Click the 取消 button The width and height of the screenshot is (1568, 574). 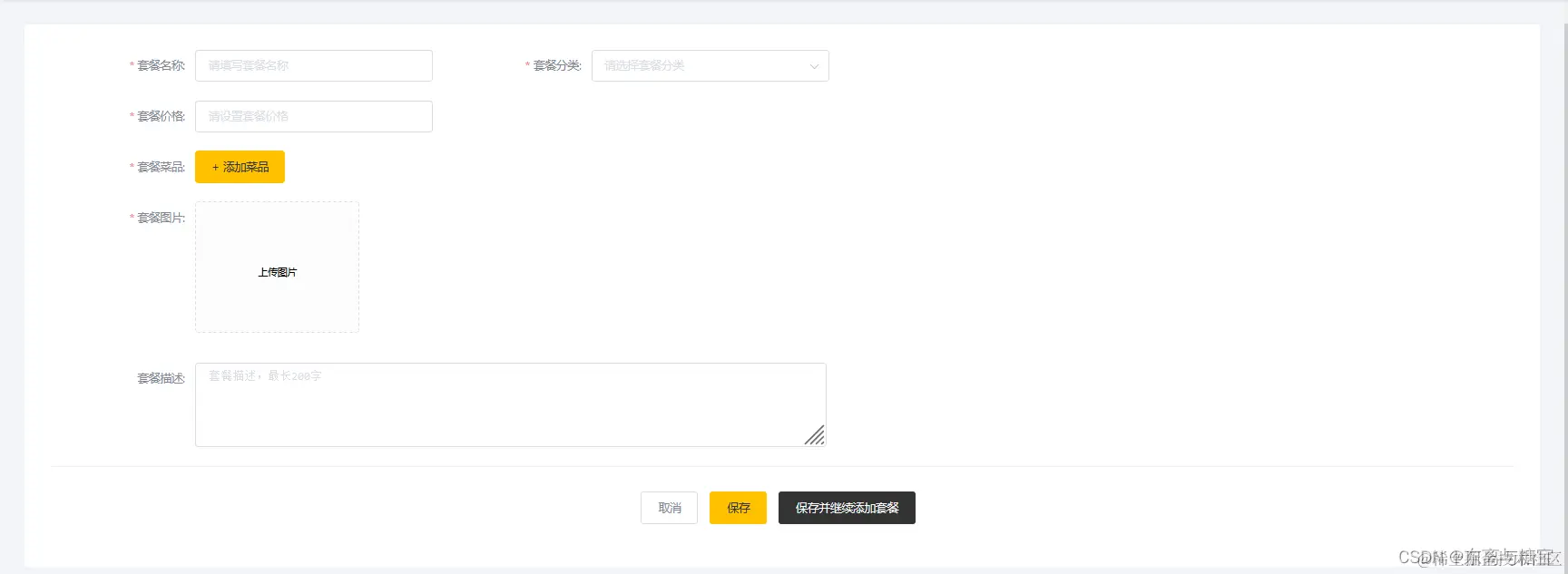669,508
